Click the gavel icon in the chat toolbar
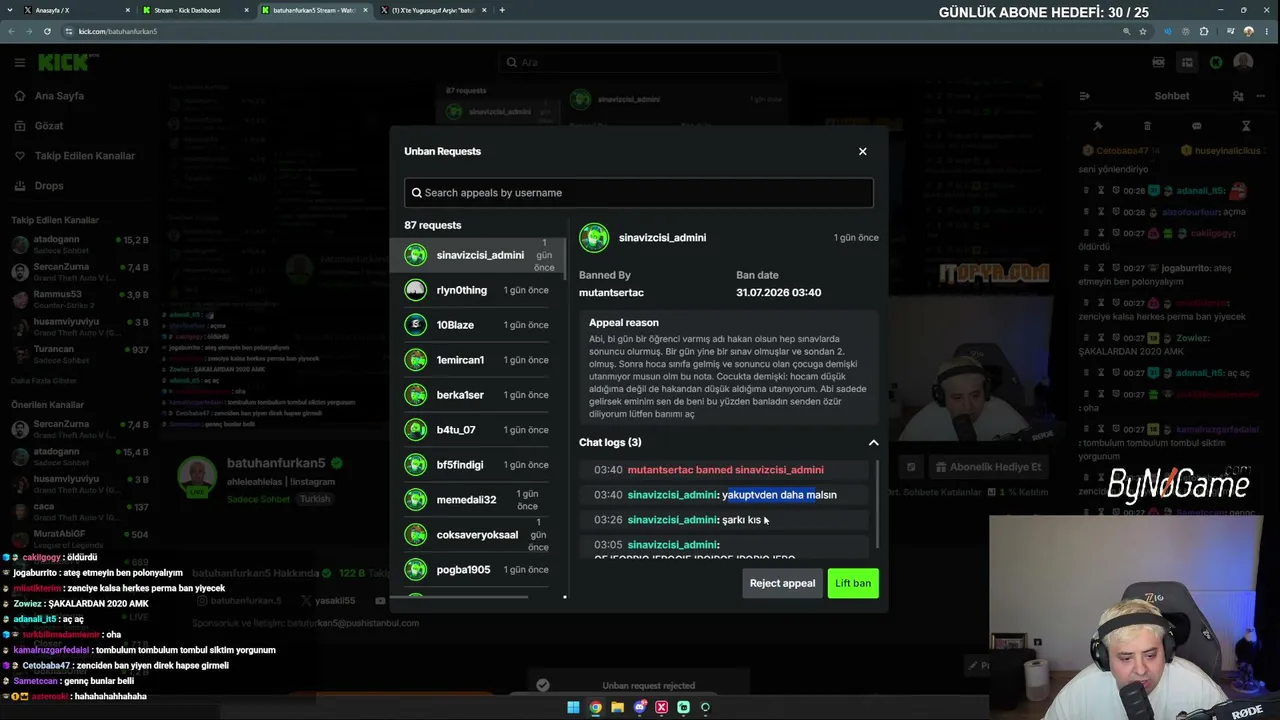1280x720 pixels. 1097,126
